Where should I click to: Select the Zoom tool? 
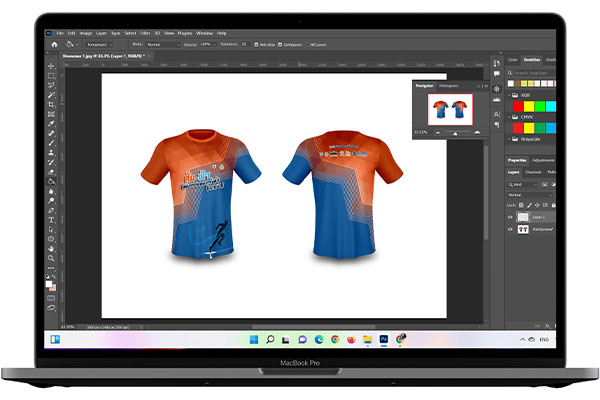(x=51, y=258)
